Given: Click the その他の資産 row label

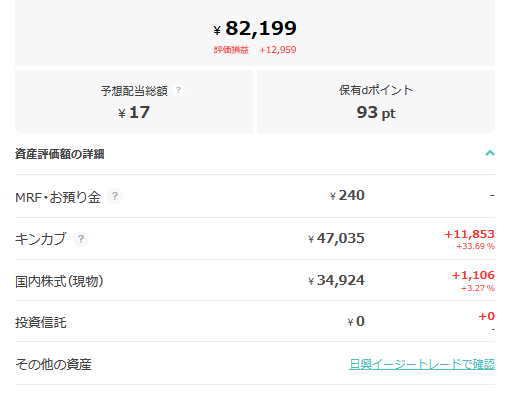Looking at the screenshot, I should [x=53, y=364].
